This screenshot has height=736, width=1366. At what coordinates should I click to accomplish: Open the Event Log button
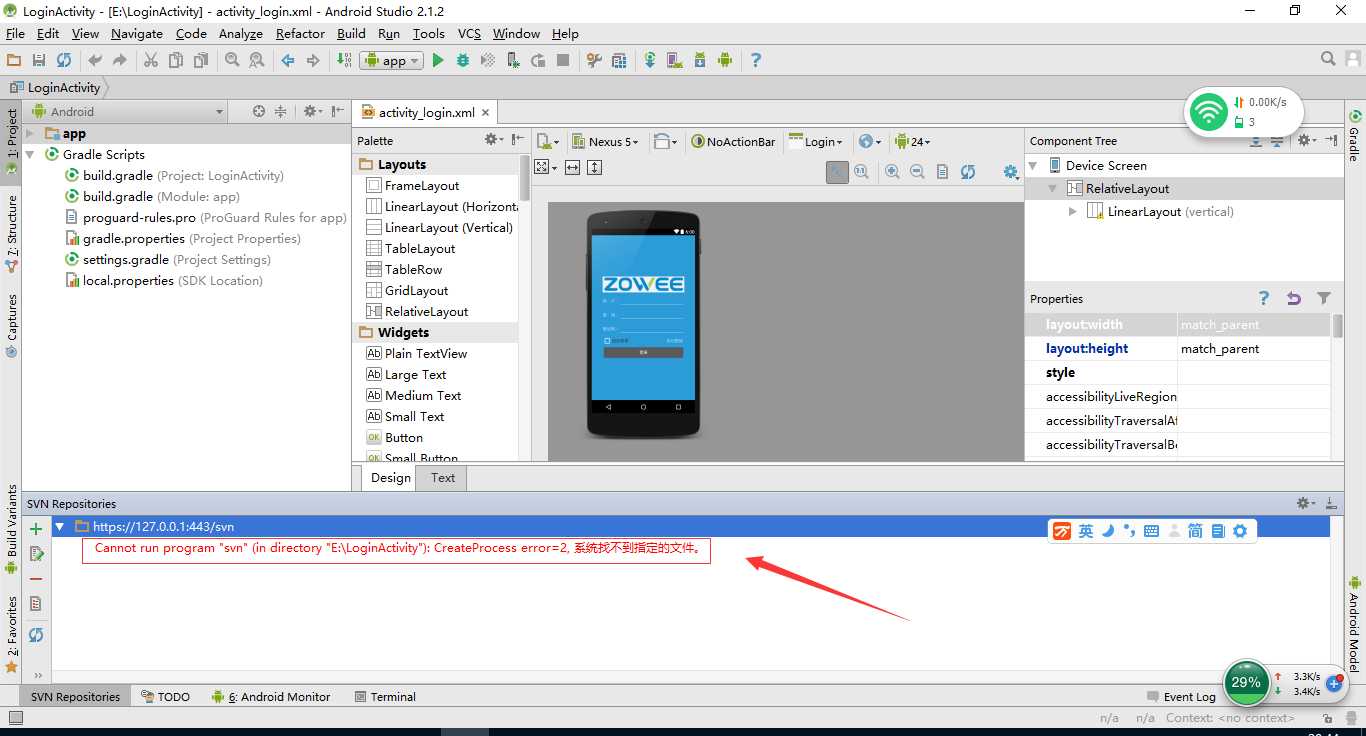coord(1182,697)
